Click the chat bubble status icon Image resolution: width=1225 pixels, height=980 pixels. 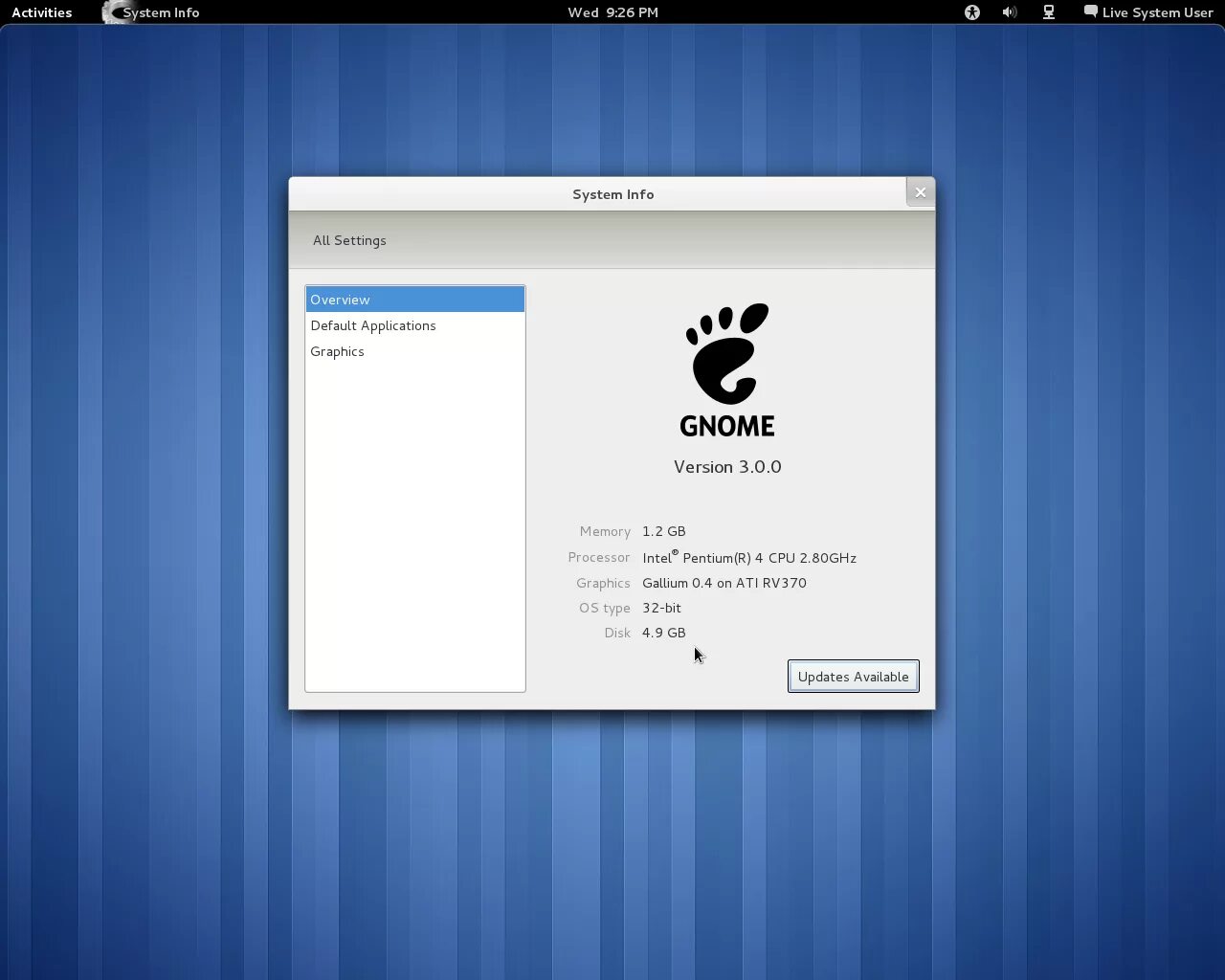tap(1090, 11)
